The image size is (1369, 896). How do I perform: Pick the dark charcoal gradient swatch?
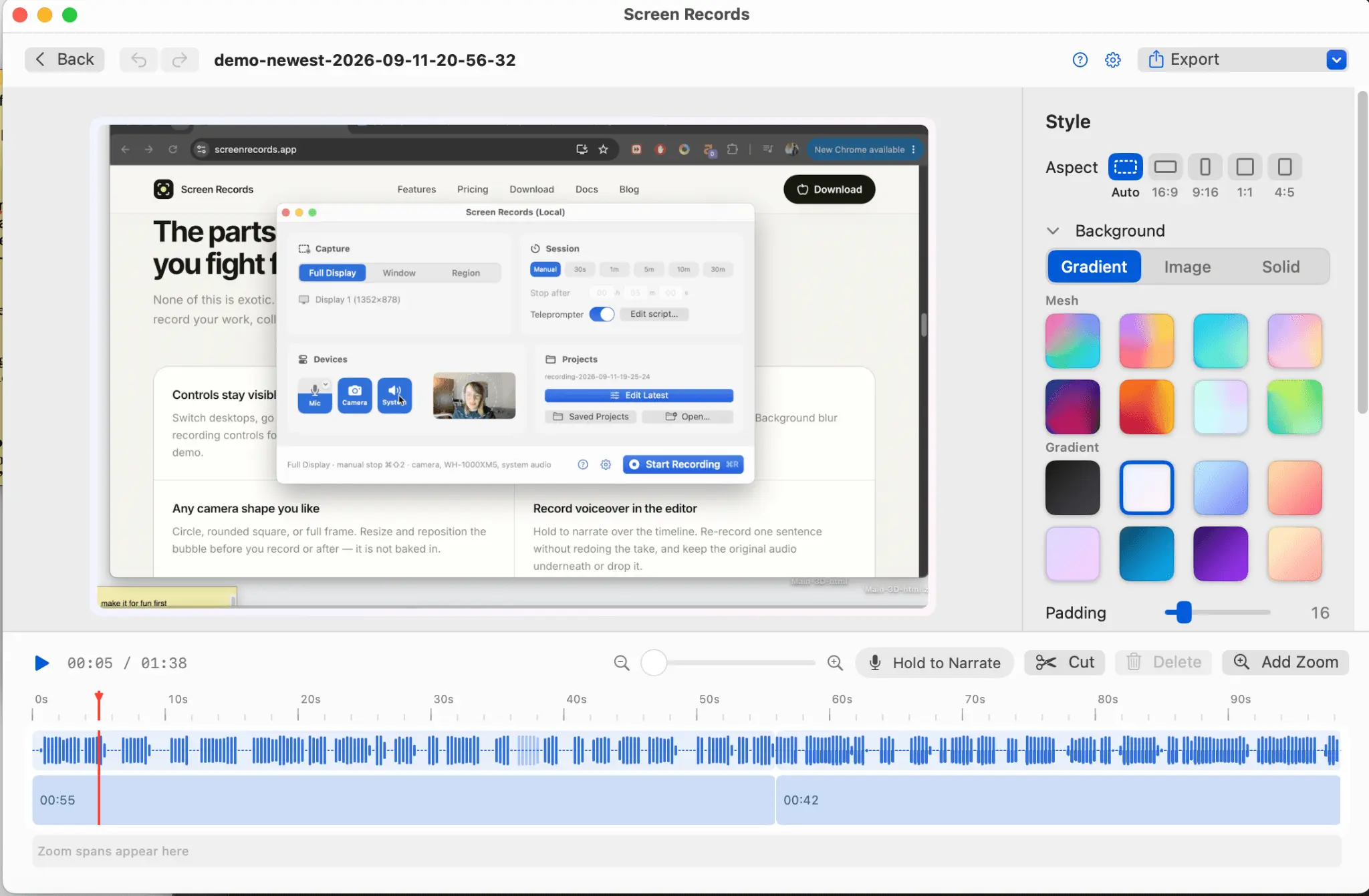coord(1072,487)
